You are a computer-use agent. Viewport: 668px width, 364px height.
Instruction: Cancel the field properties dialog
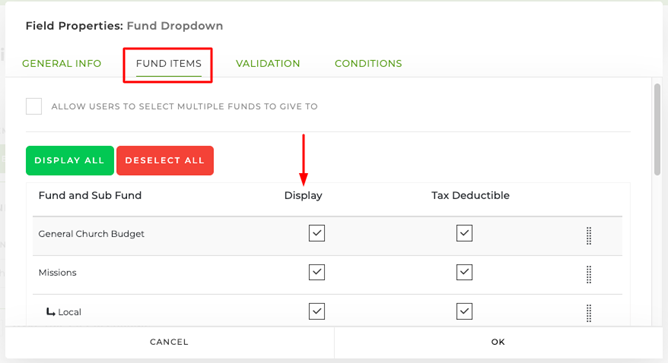169,342
